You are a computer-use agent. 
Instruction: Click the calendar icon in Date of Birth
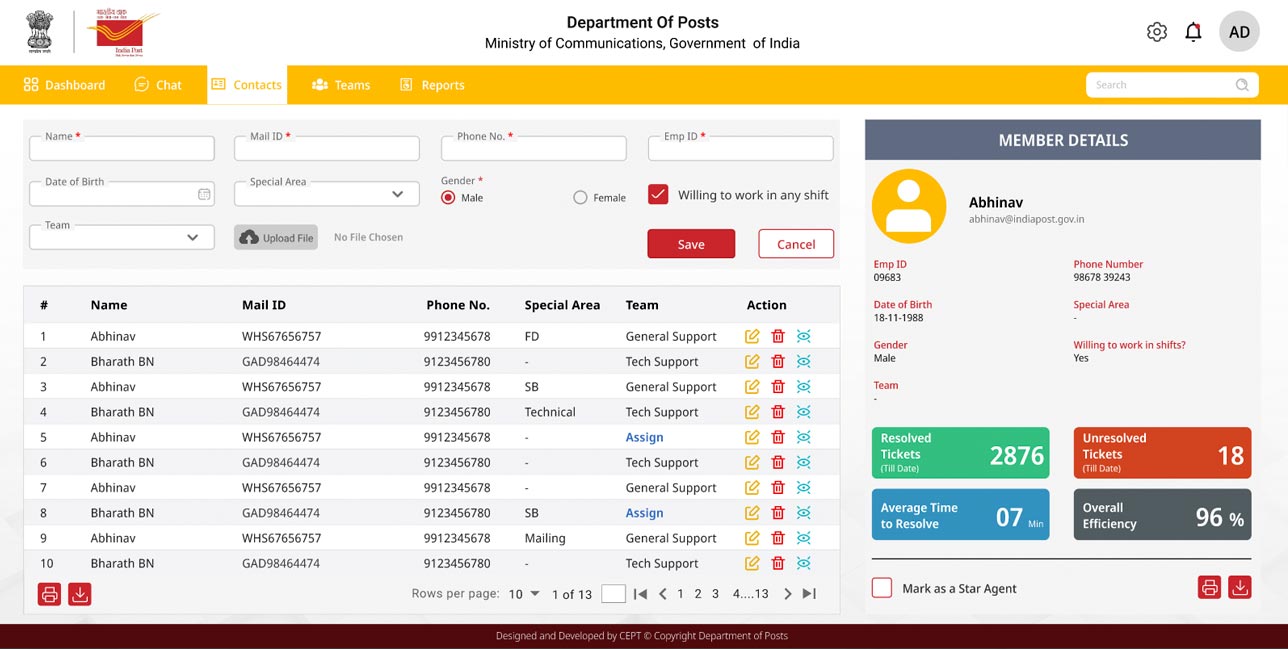[x=204, y=194]
